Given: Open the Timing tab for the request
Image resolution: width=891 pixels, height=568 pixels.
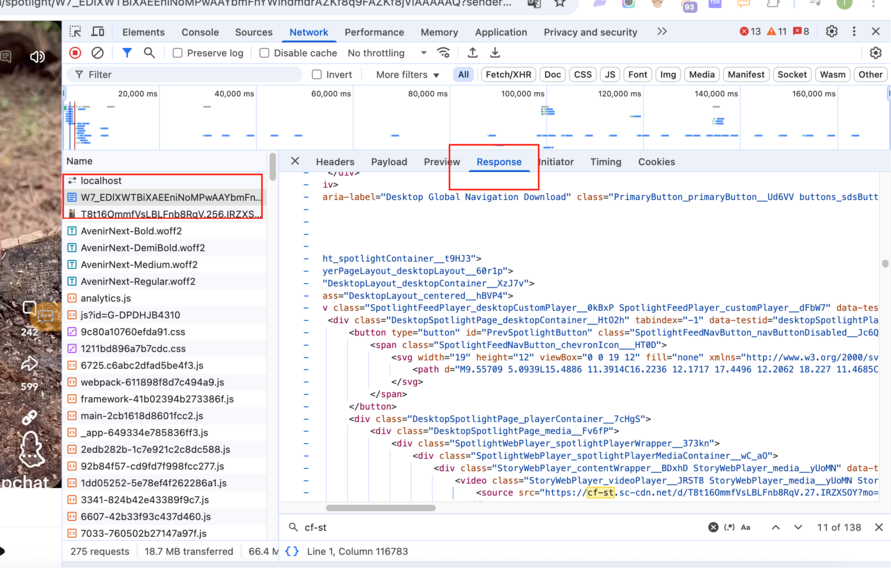Looking at the screenshot, I should coord(605,162).
